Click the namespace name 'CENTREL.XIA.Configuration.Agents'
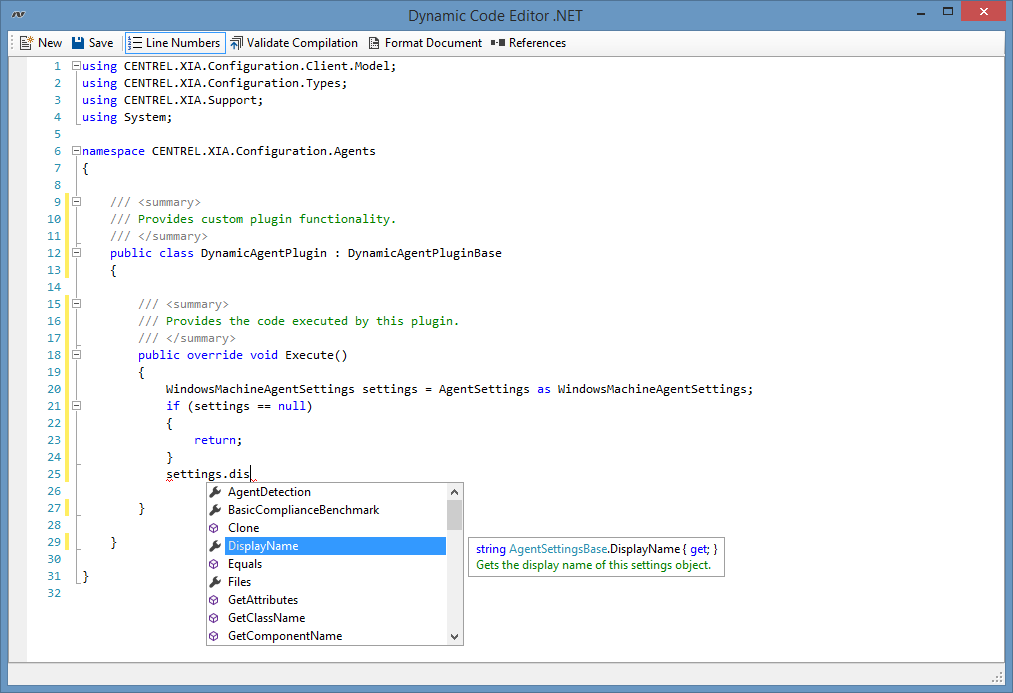Viewport: 1013px width, 693px height. (264, 151)
